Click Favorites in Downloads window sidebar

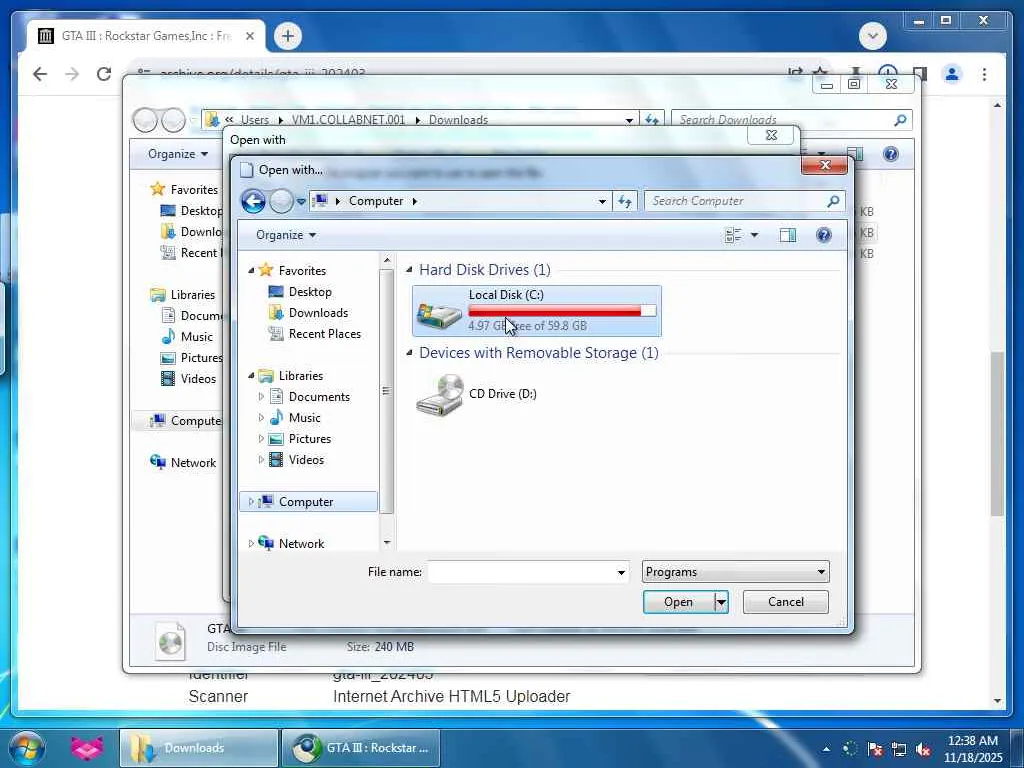point(194,189)
